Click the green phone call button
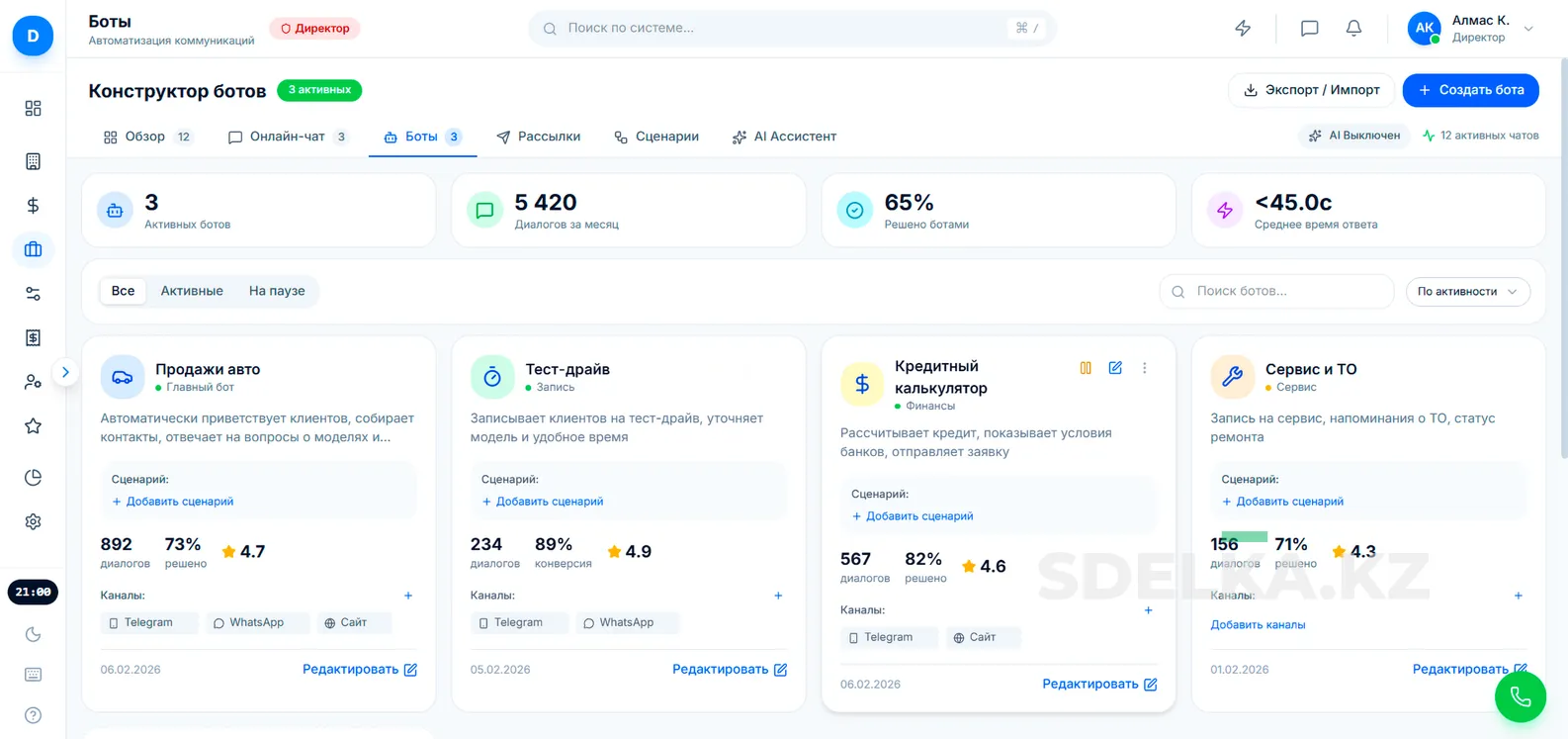This screenshot has width=1568, height=739. pyautogui.click(x=1520, y=696)
